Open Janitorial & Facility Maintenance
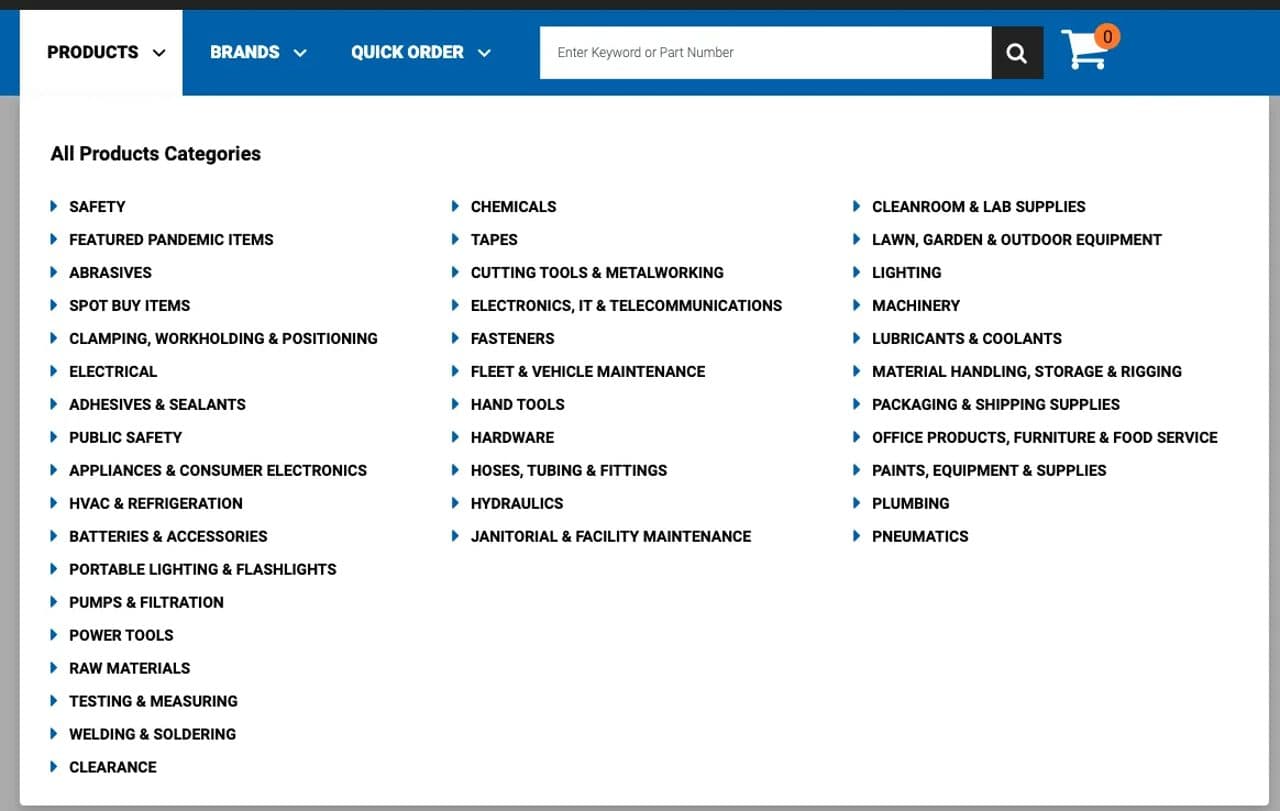Screen dimensions: 1280x811 (x=611, y=537)
